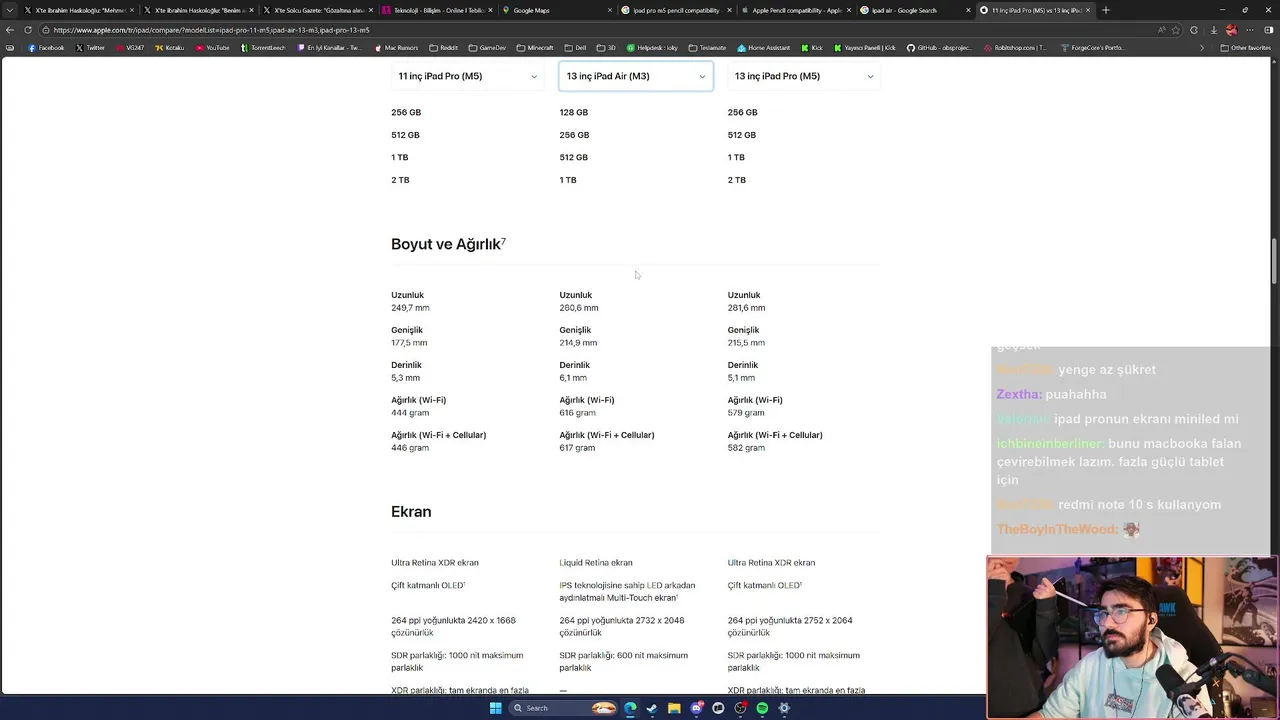
Task: Open the tab search chevron at top left
Action: pyautogui.click(x=11, y=10)
